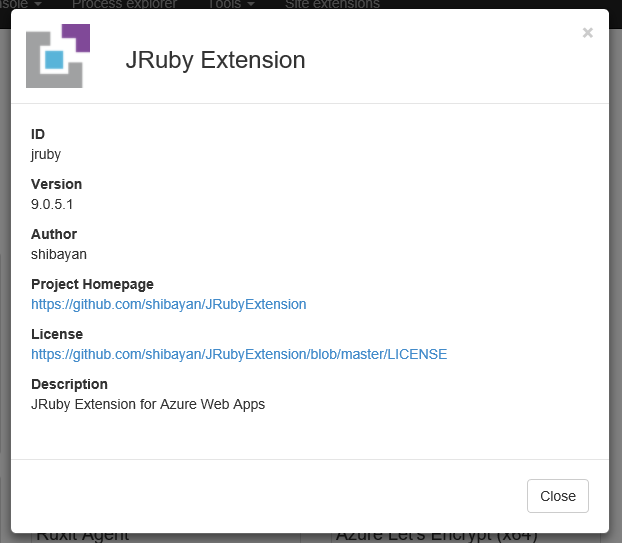
Task: Click the 'JRuby Extension' dialog title
Action: (x=215, y=60)
